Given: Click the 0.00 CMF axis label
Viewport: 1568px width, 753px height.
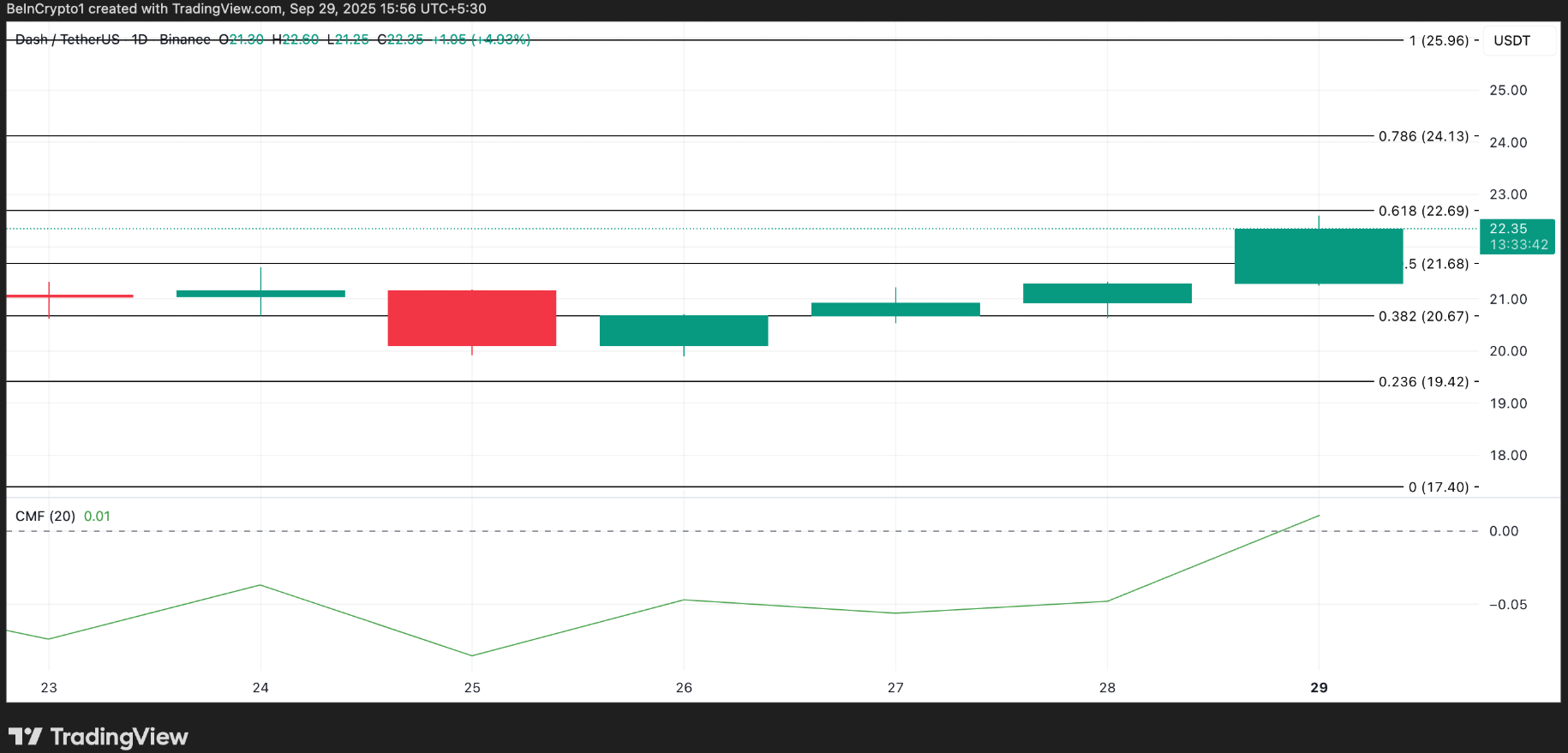Looking at the screenshot, I should coord(1504,531).
